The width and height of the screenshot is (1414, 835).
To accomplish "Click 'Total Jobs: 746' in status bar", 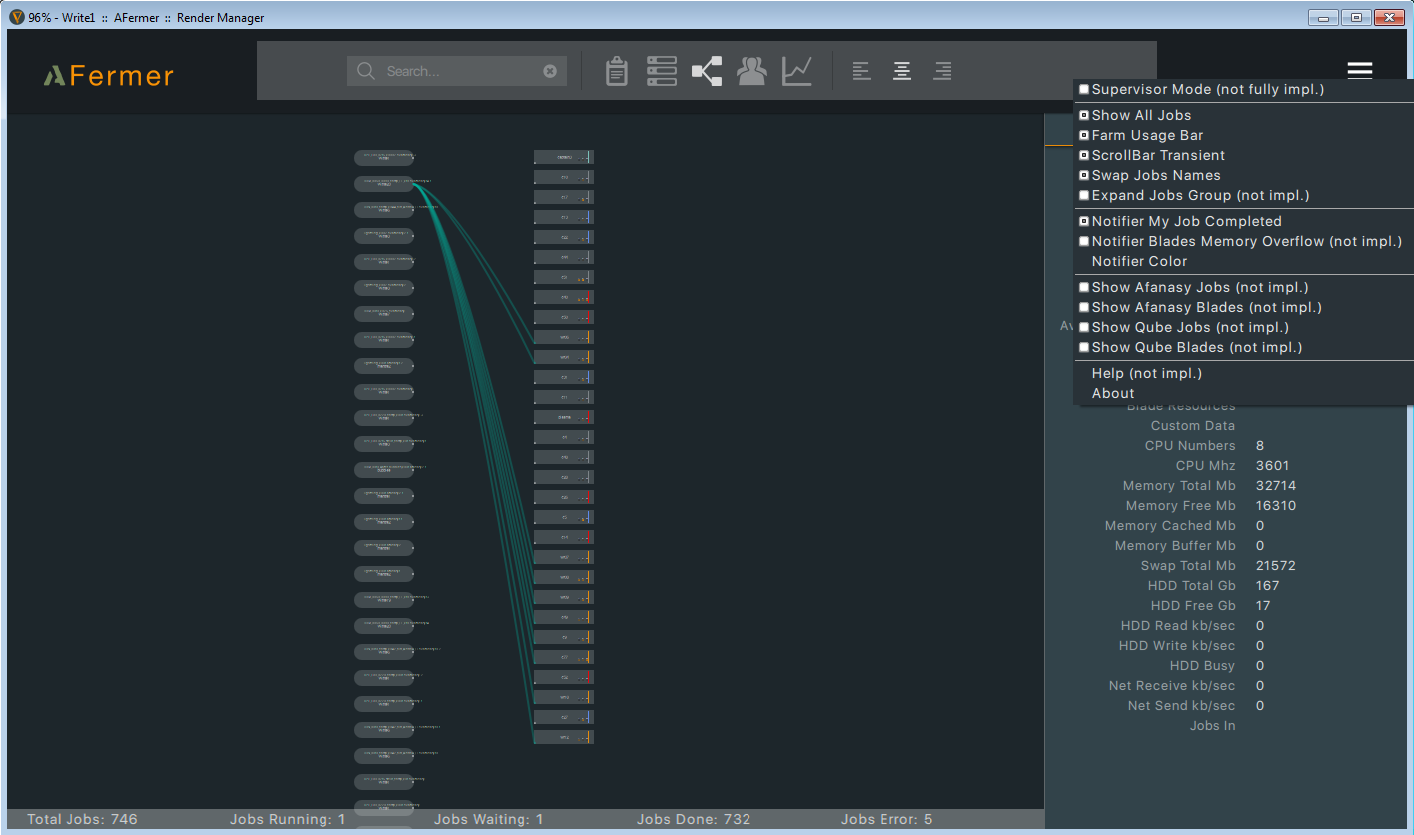I will point(82,819).
